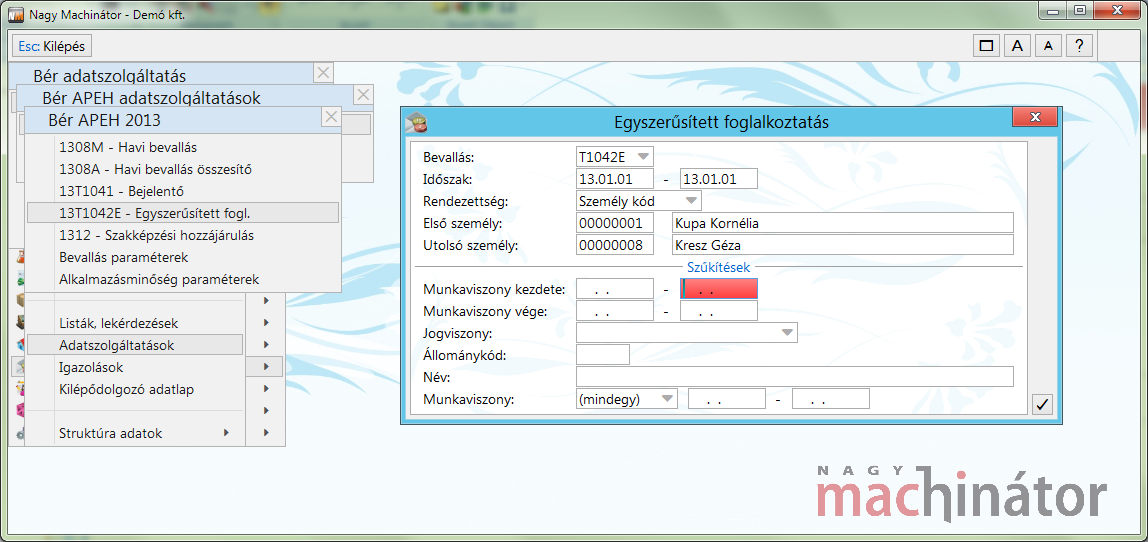
Task: Click Munkaviszony first date field in bottom row
Action: pos(727,399)
